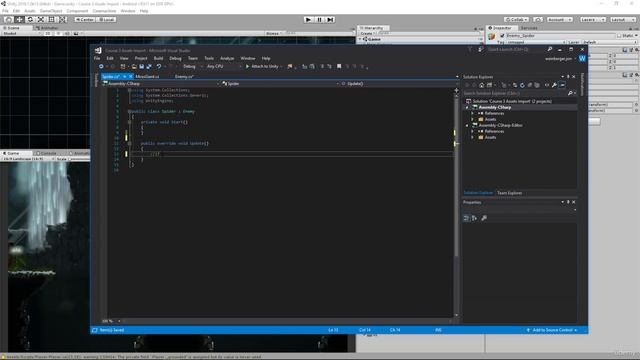Screen dimensions: 640x360
Task: Select Unity Hand tool
Action: click(8, 20)
